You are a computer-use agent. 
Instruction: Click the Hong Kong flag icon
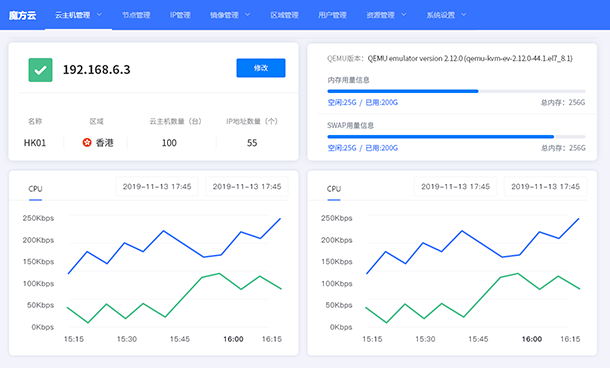(87, 143)
